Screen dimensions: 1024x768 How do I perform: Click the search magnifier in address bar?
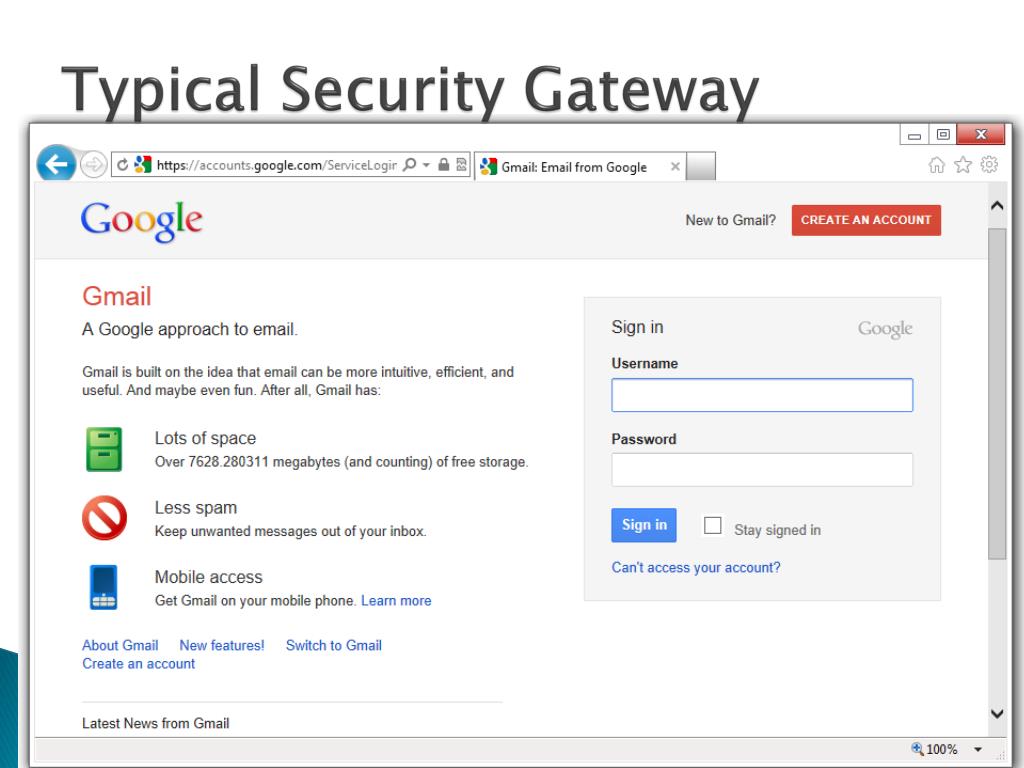(409, 165)
